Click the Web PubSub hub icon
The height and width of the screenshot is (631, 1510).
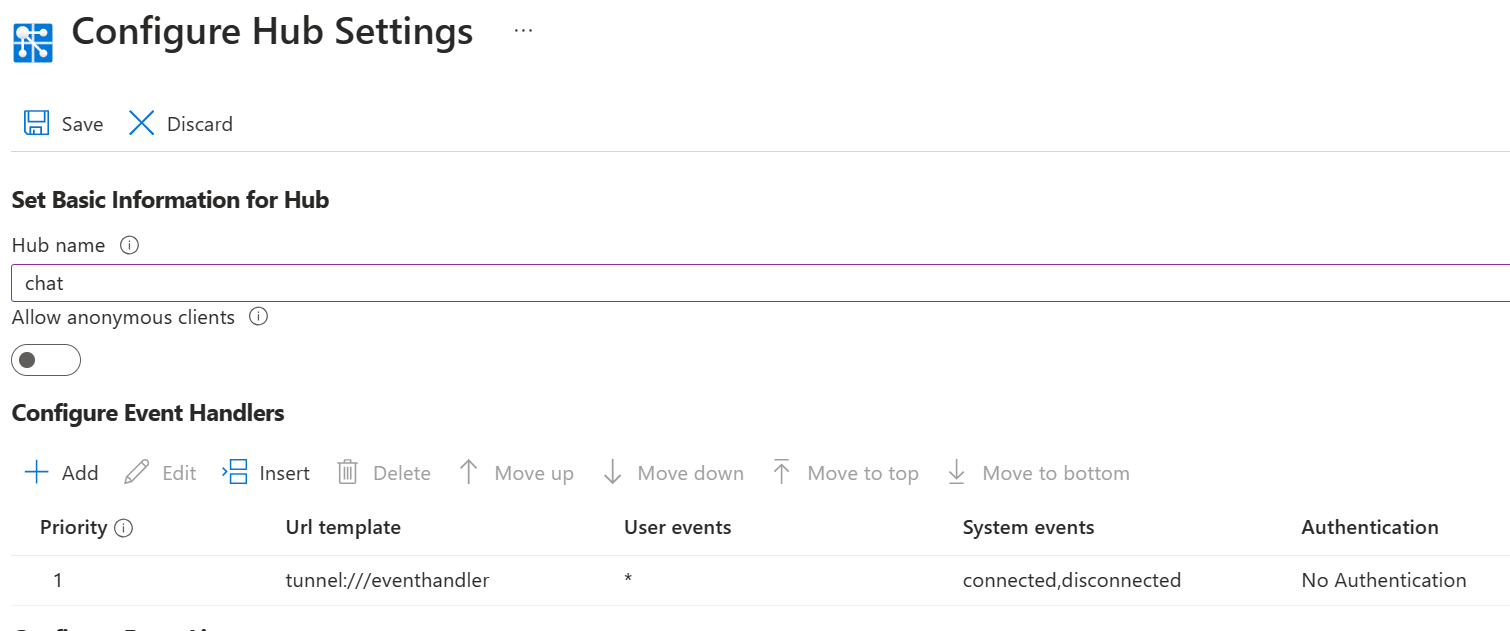[x=33, y=41]
